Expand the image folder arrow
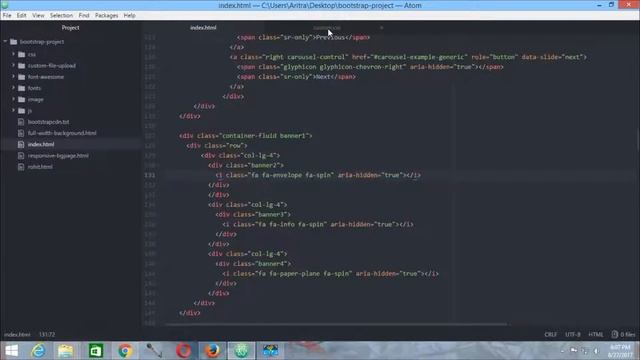The height and width of the screenshot is (360, 640). (x=13, y=99)
